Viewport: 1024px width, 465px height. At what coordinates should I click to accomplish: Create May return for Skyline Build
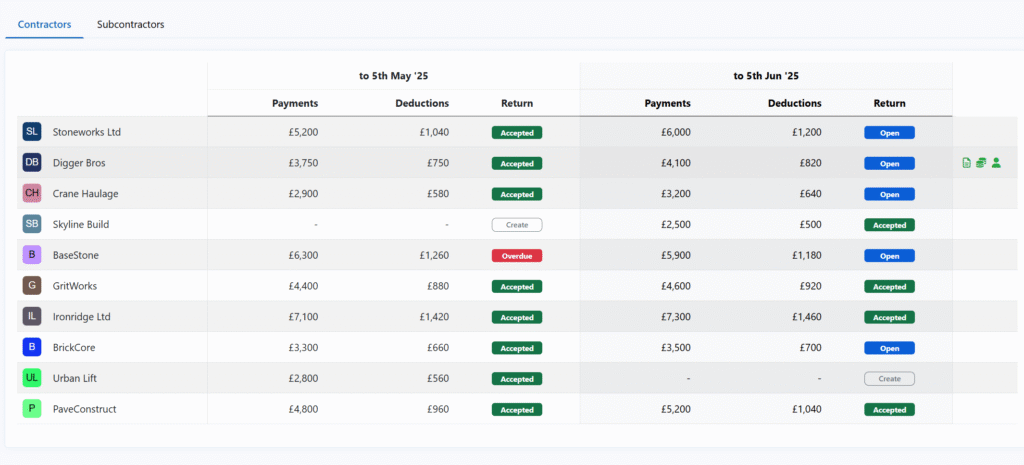[x=517, y=225]
